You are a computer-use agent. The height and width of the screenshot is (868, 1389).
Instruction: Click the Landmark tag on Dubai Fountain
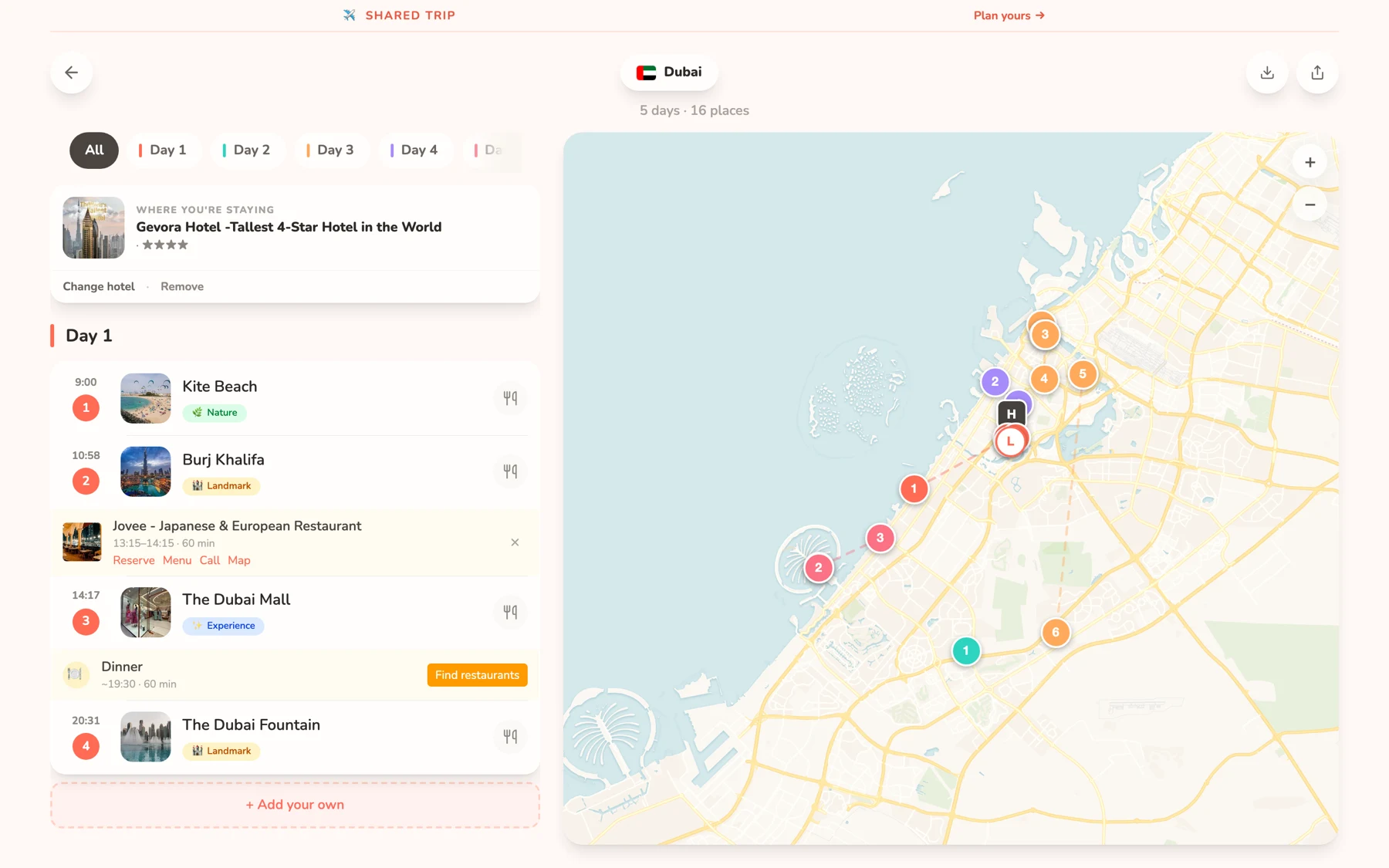(x=221, y=751)
